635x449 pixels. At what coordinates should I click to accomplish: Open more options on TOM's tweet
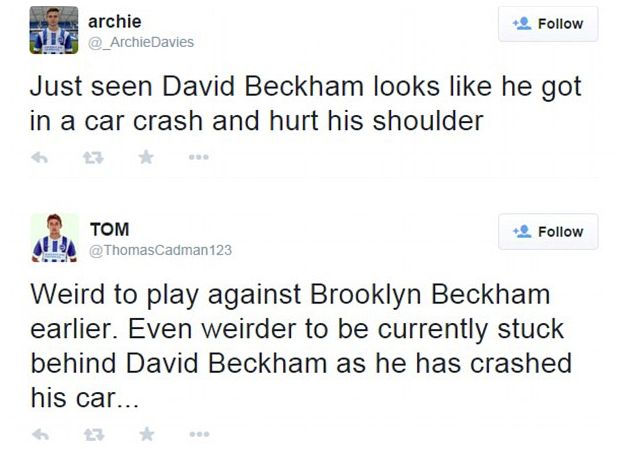(198, 434)
